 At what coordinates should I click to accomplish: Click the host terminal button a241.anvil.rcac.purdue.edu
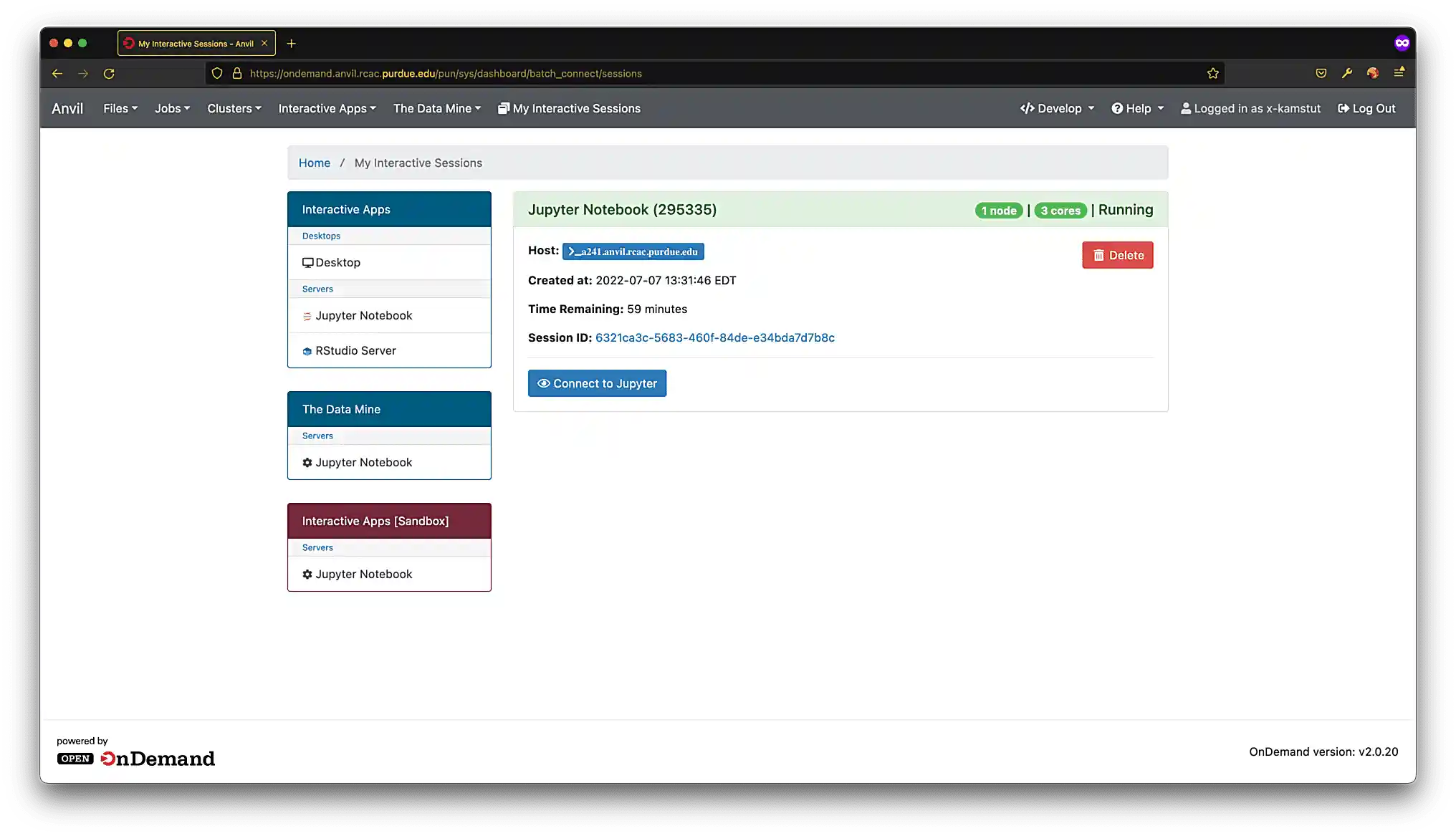[x=633, y=251]
